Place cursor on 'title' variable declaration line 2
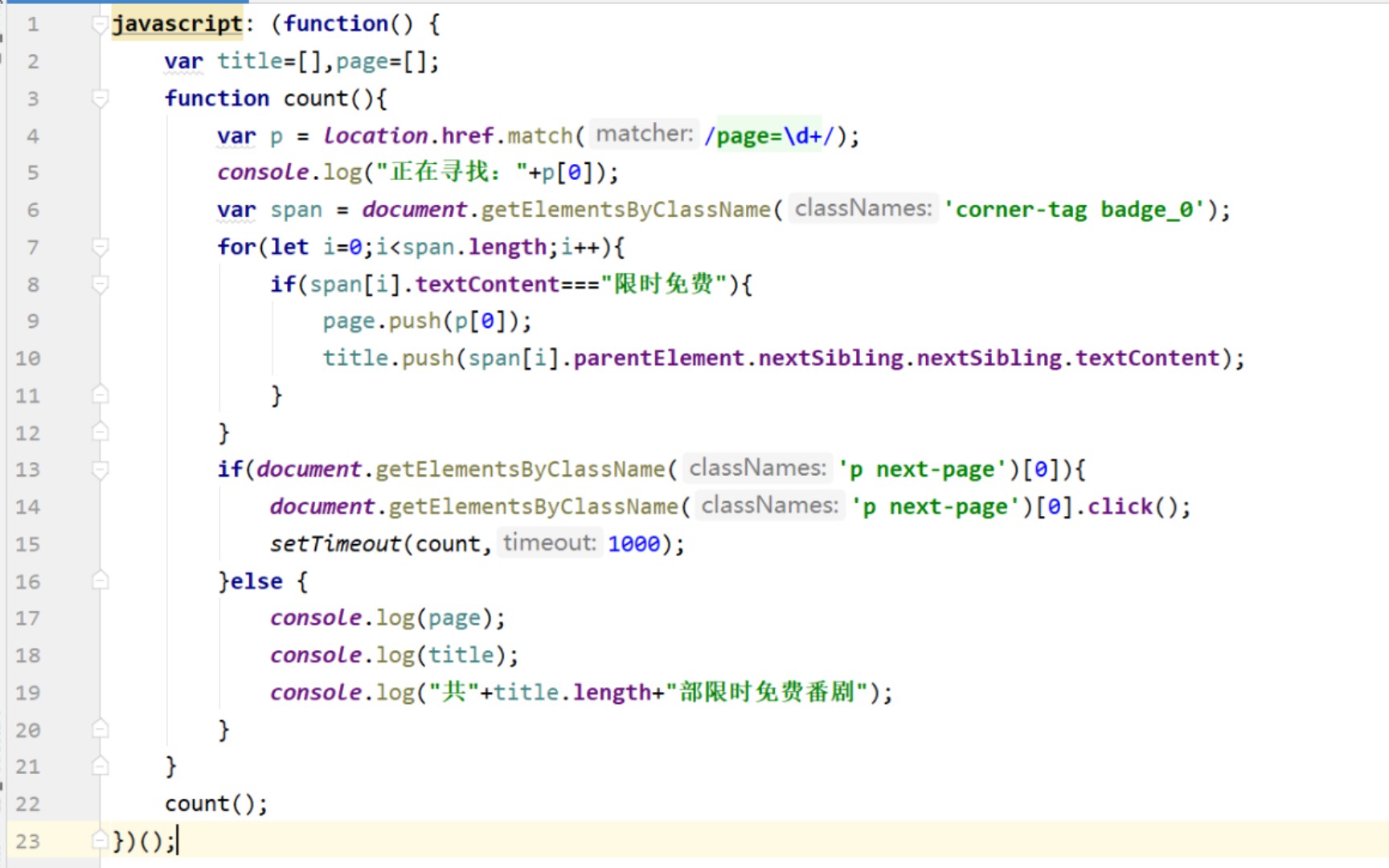 [250, 61]
